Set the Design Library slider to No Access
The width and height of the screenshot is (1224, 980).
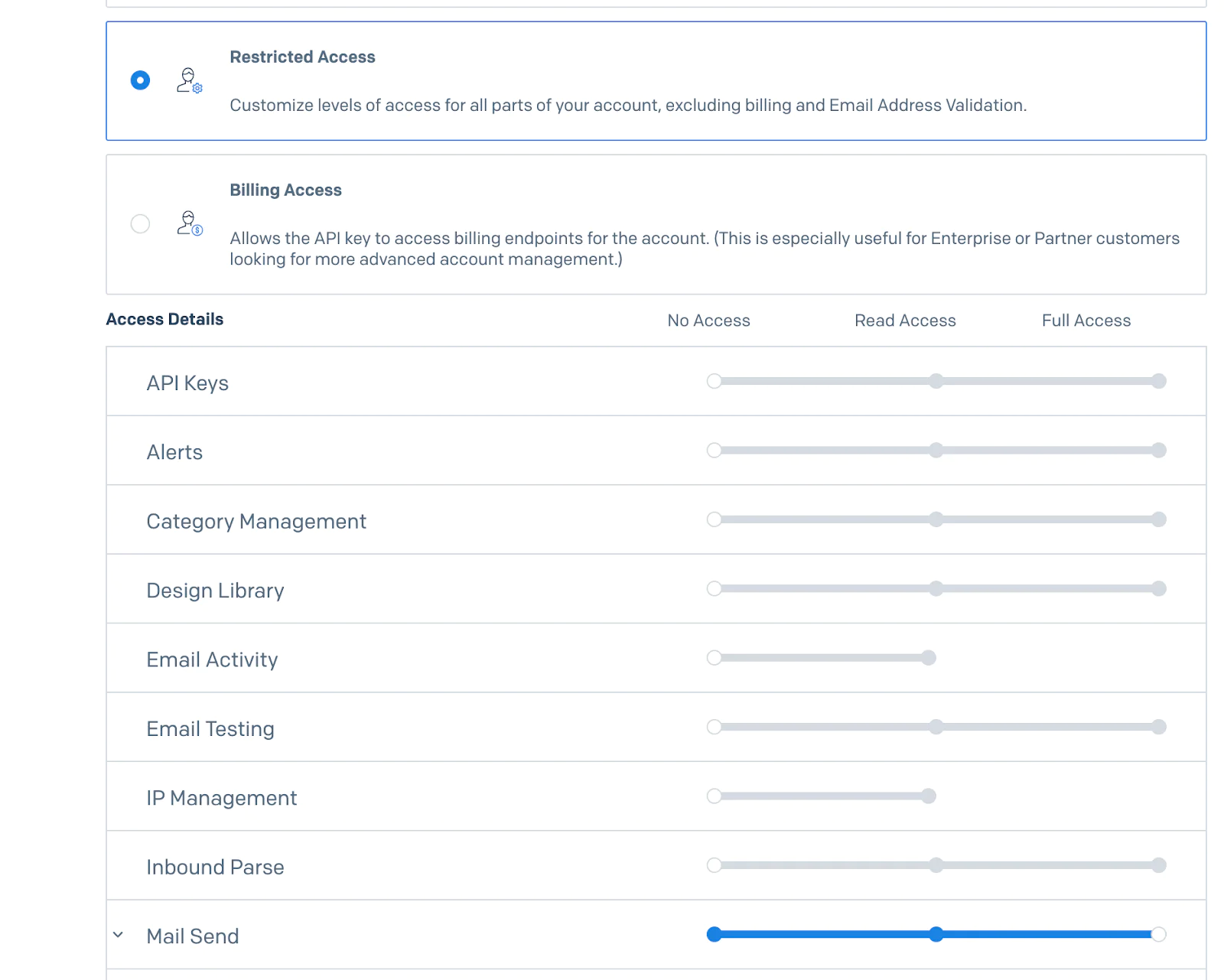pyautogui.click(x=715, y=589)
